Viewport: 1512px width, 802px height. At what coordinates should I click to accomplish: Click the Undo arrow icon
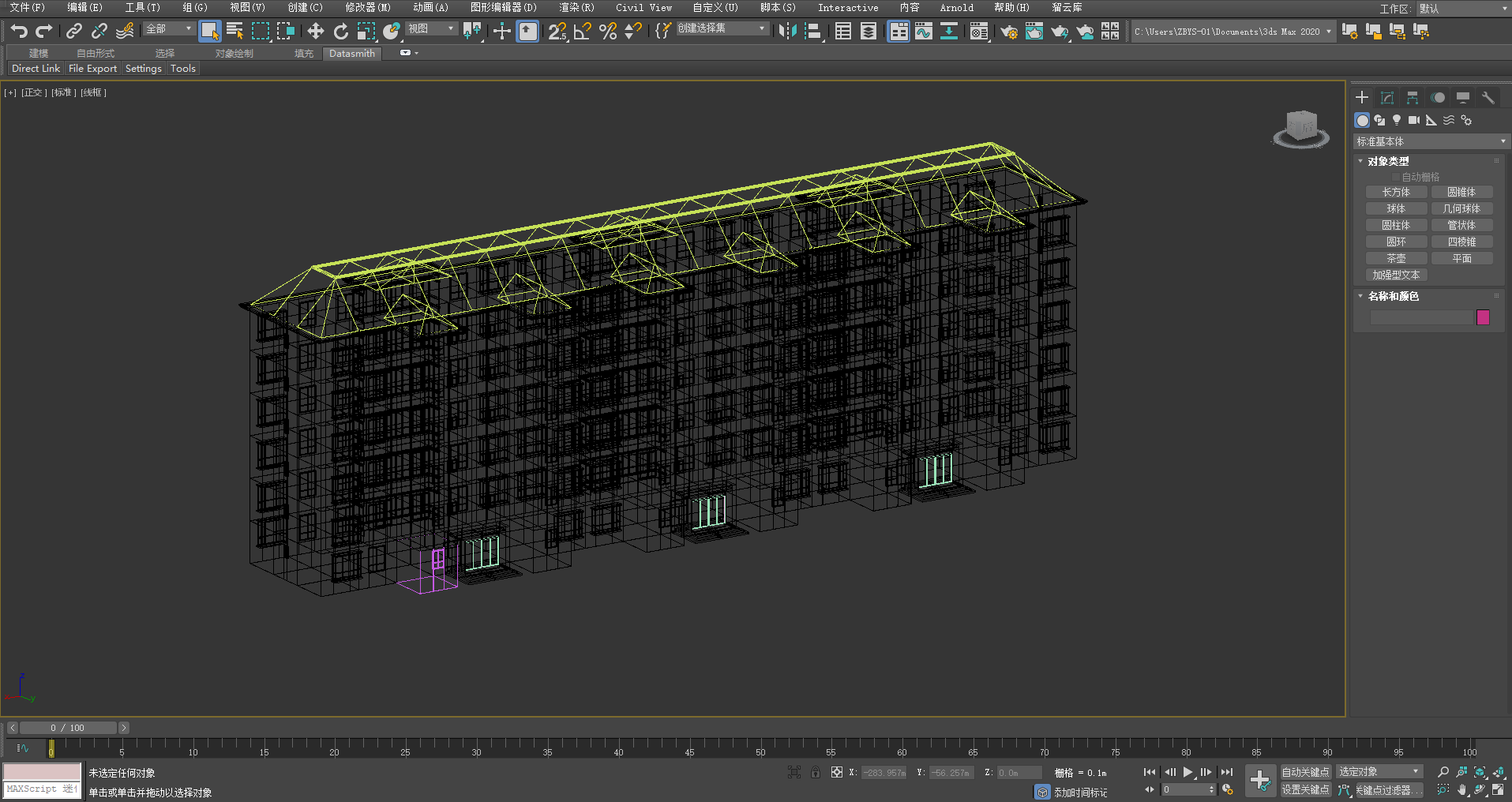(19, 31)
